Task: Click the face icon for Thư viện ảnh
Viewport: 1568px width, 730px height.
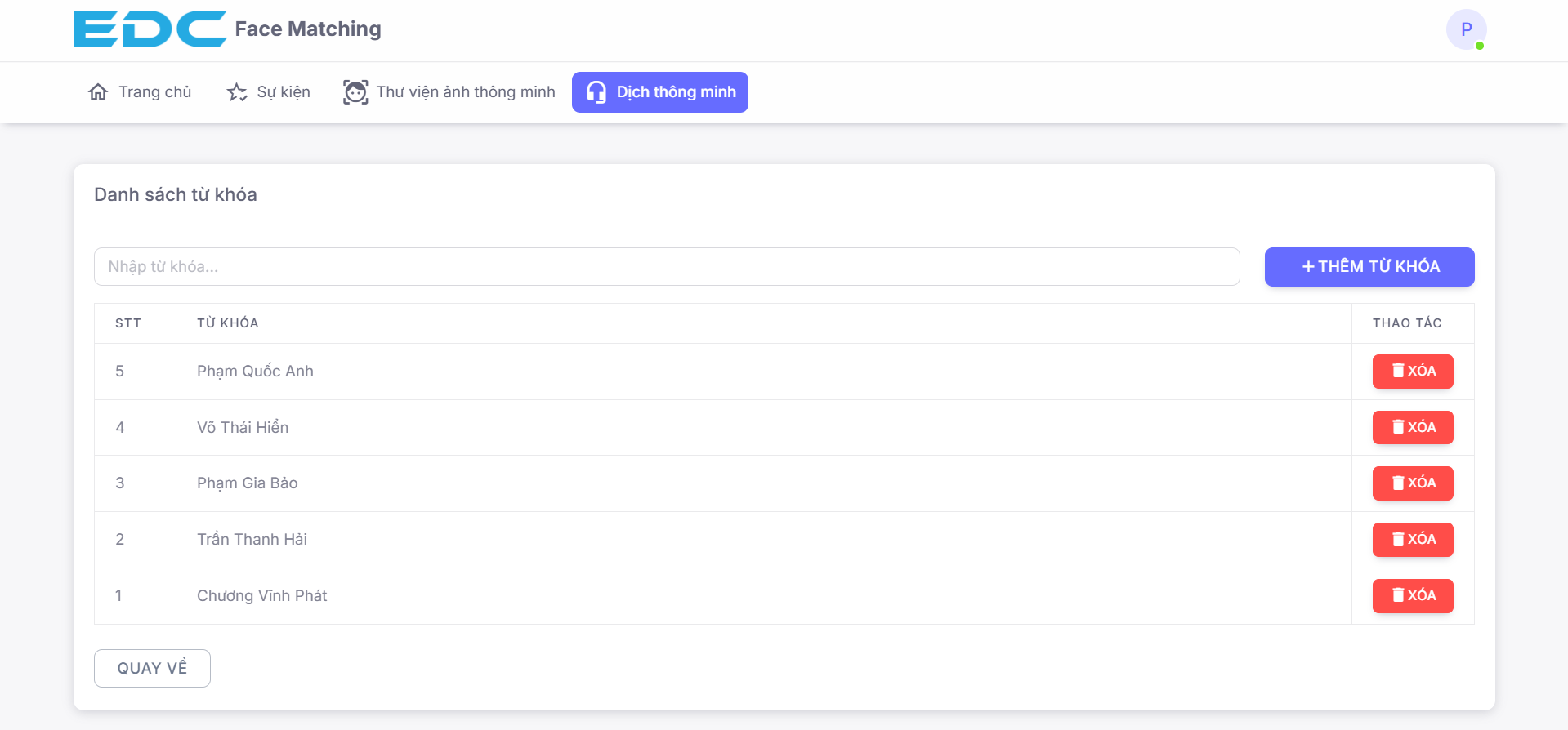Action: tap(355, 92)
